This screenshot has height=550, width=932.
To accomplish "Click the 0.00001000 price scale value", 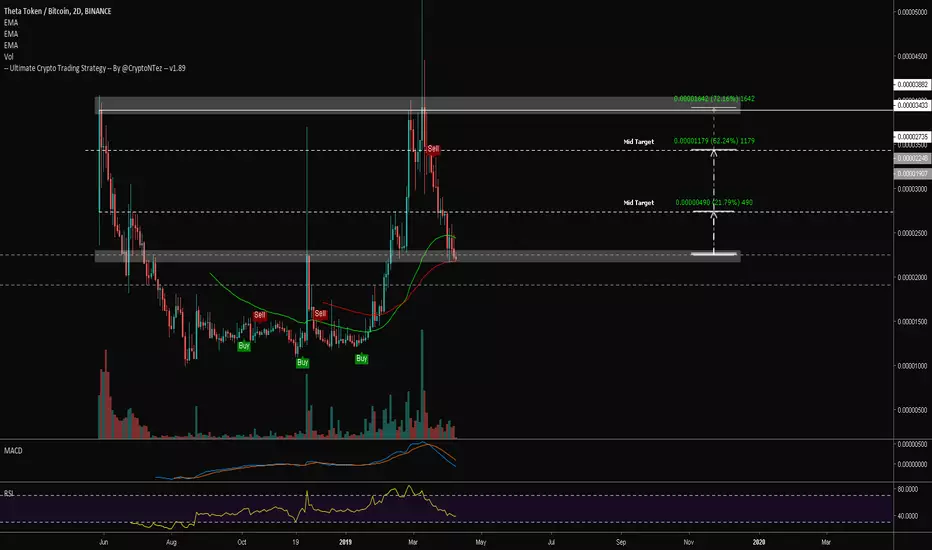I will pyautogui.click(x=912, y=366).
